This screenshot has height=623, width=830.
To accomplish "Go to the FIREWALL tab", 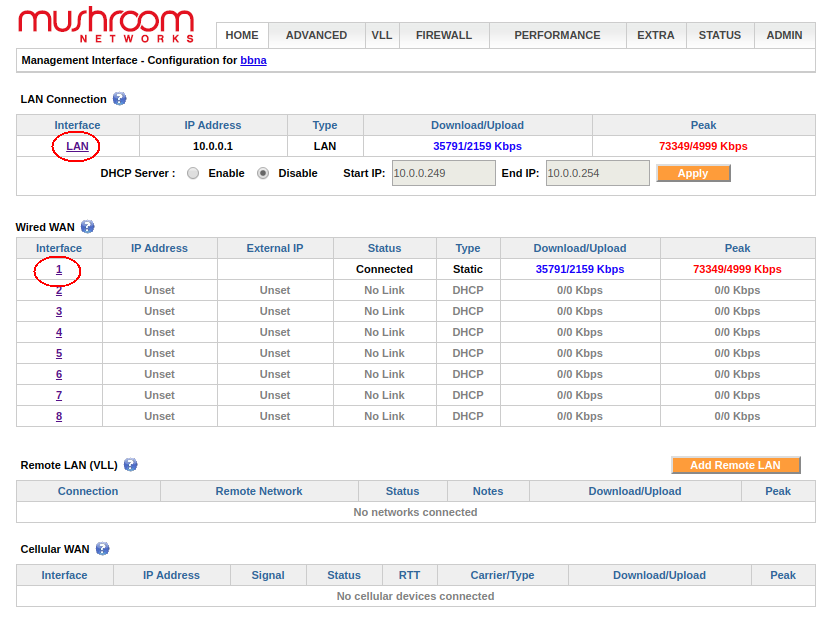I will (444, 35).
